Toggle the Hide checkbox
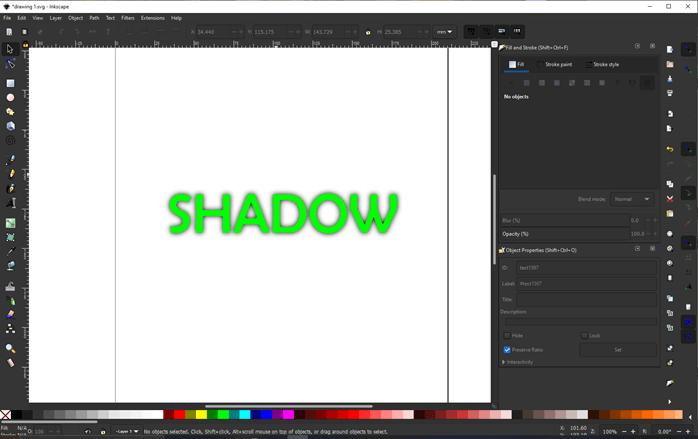The height and width of the screenshot is (439, 698). tap(507, 335)
